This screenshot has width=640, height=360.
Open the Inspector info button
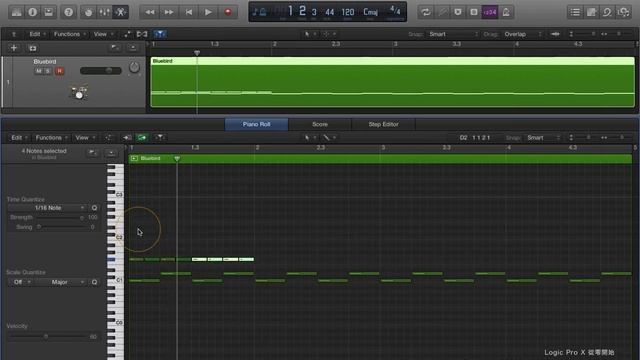pos(33,12)
